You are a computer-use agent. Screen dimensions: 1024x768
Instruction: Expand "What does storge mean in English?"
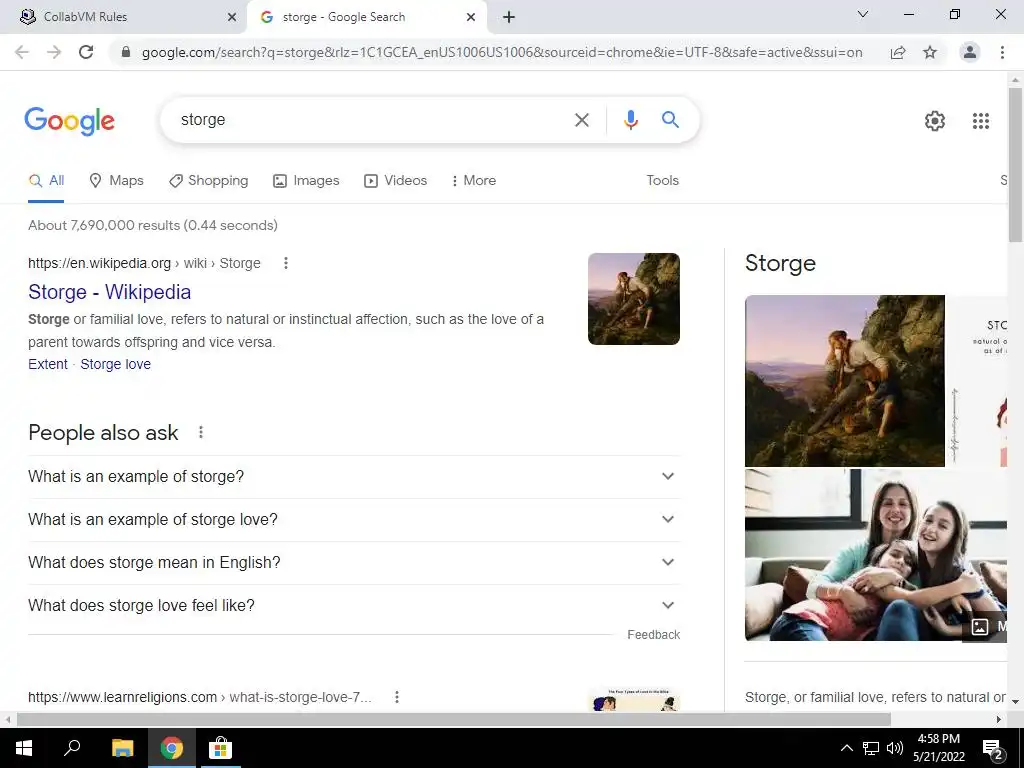[x=354, y=563]
